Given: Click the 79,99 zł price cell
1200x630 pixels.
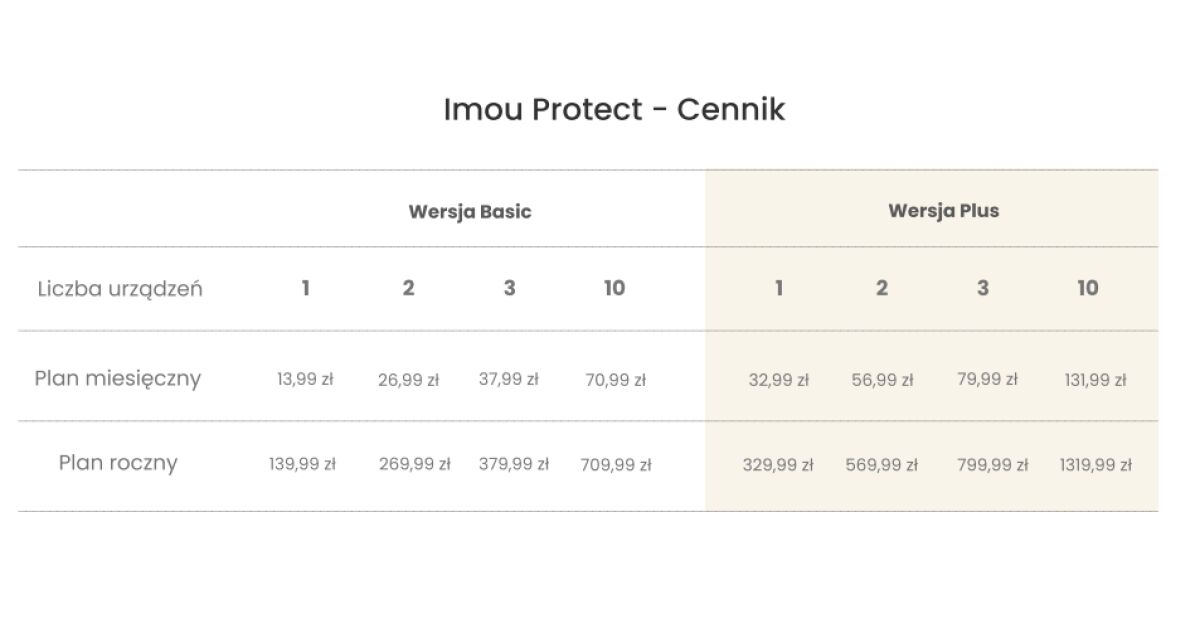Looking at the screenshot, I should [x=987, y=380].
